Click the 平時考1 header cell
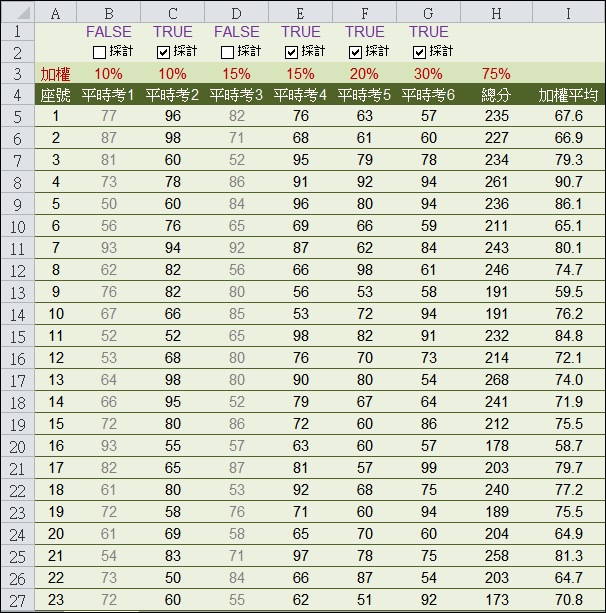The width and height of the screenshot is (606, 613). click(109, 95)
